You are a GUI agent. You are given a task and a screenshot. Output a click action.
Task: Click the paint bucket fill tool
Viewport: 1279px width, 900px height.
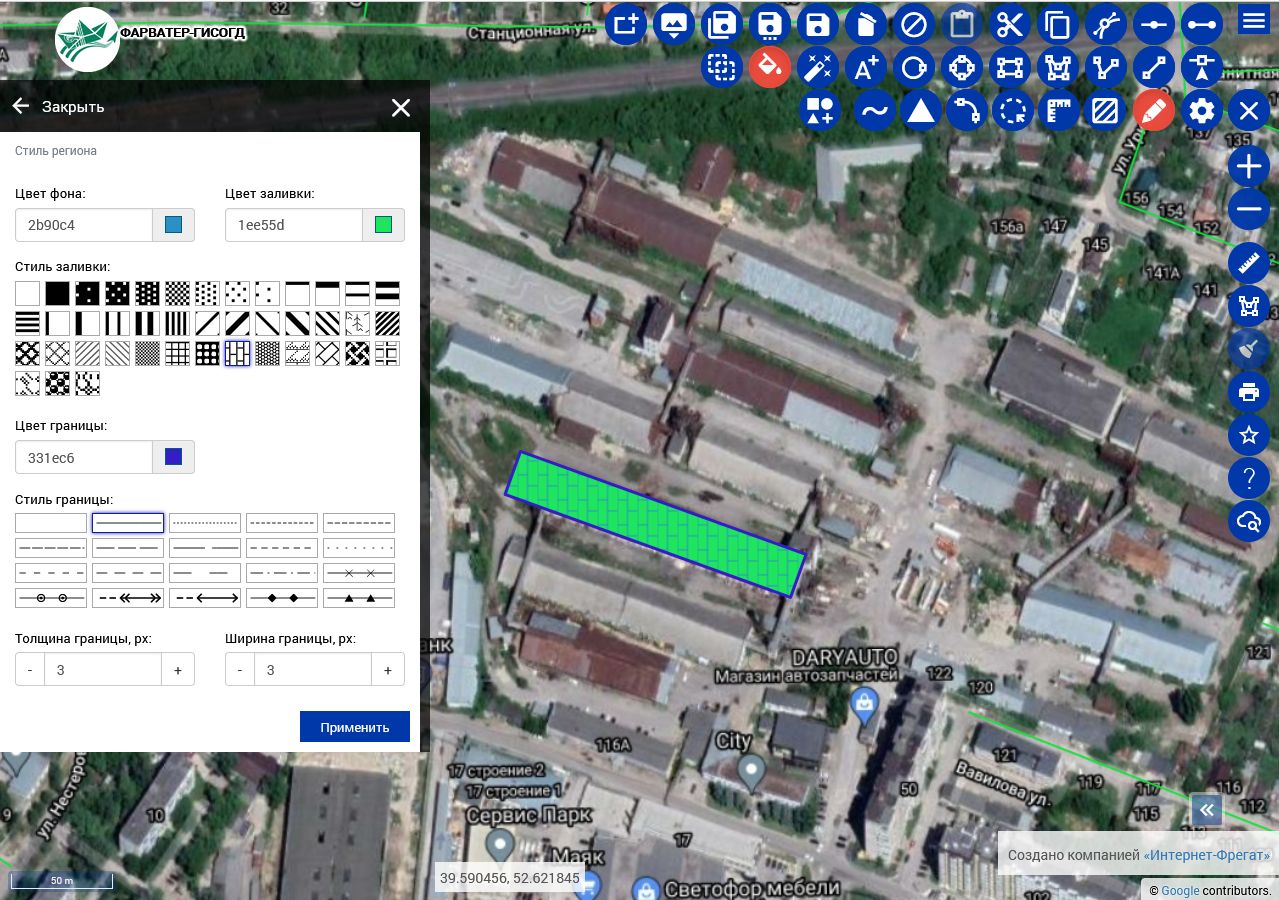click(769, 67)
